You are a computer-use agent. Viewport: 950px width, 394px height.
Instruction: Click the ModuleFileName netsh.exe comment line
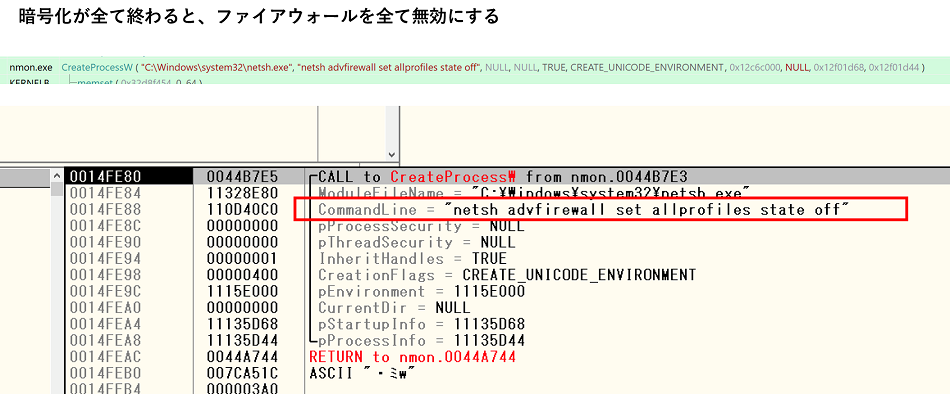coord(534,193)
